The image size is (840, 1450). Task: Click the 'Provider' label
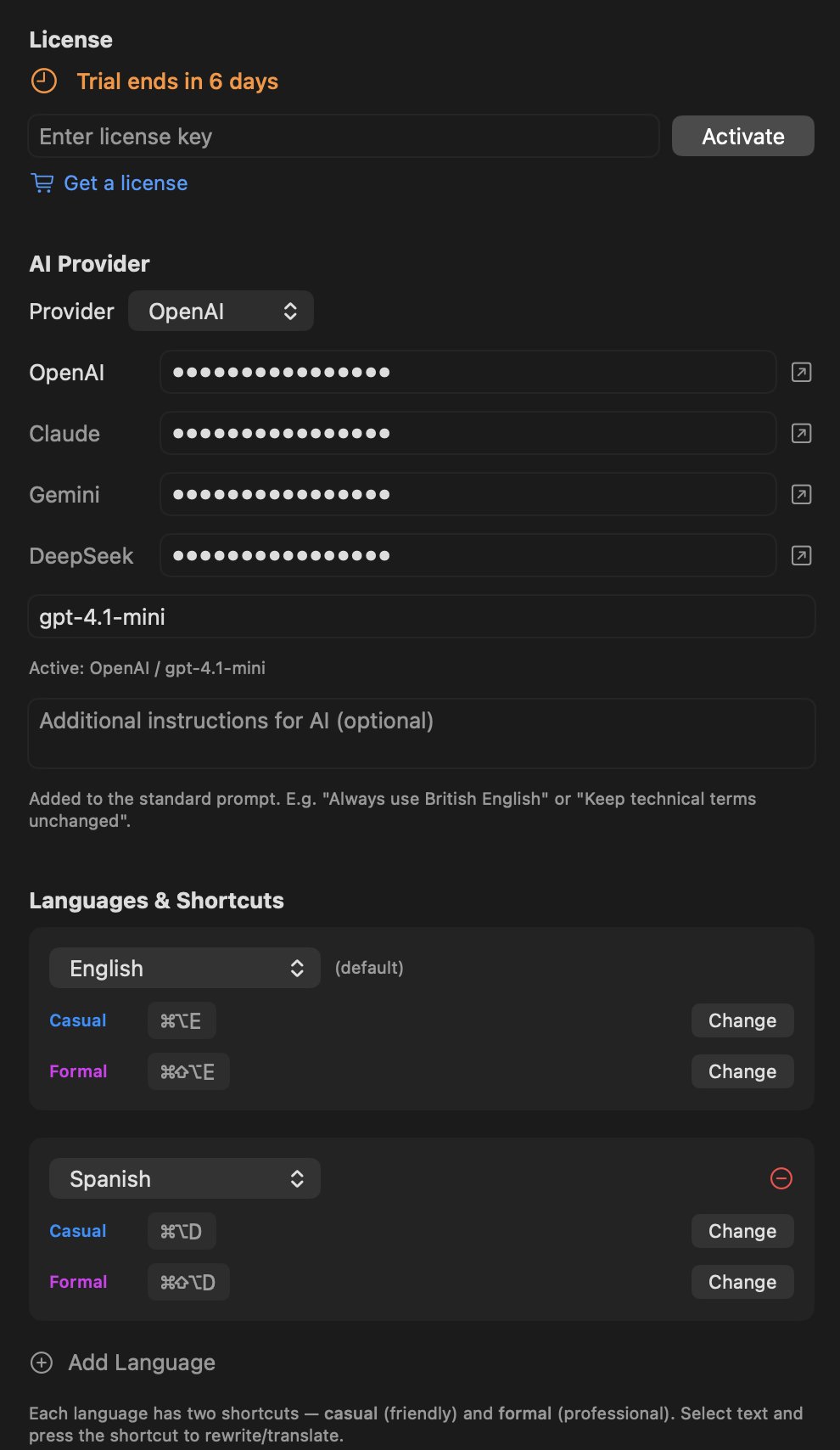[71, 312]
